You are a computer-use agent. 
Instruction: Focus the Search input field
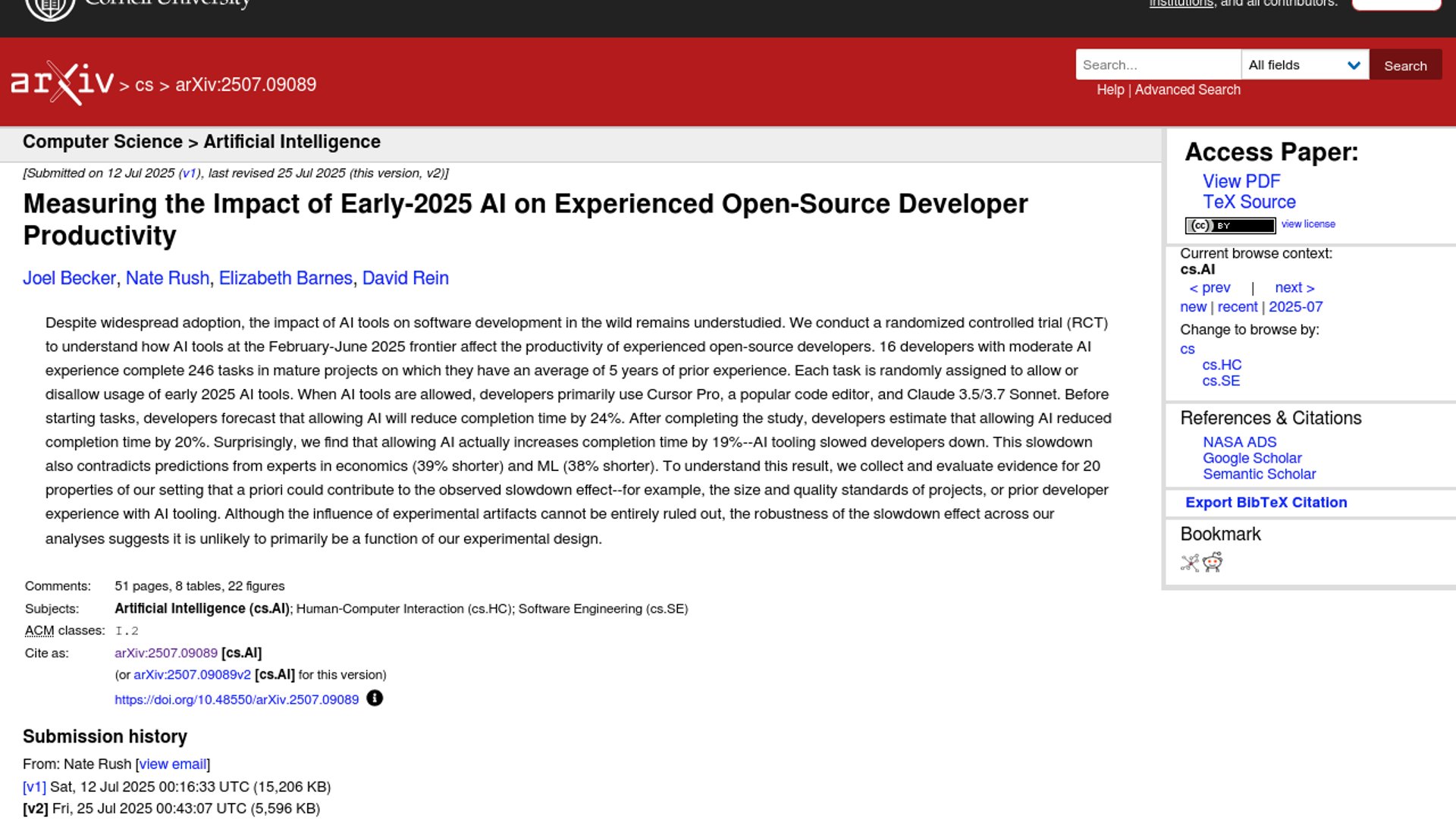tap(1157, 65)
